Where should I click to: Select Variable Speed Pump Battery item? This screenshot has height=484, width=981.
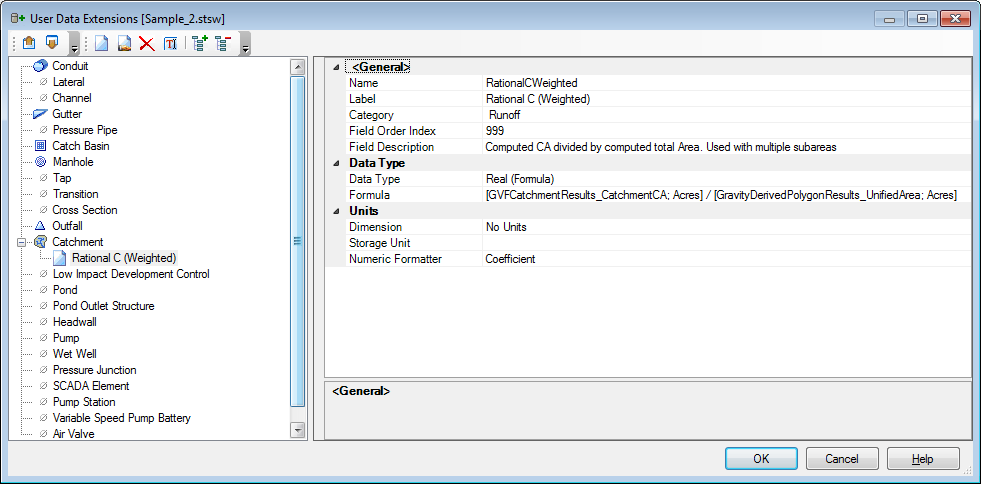[x=122, y=418]
